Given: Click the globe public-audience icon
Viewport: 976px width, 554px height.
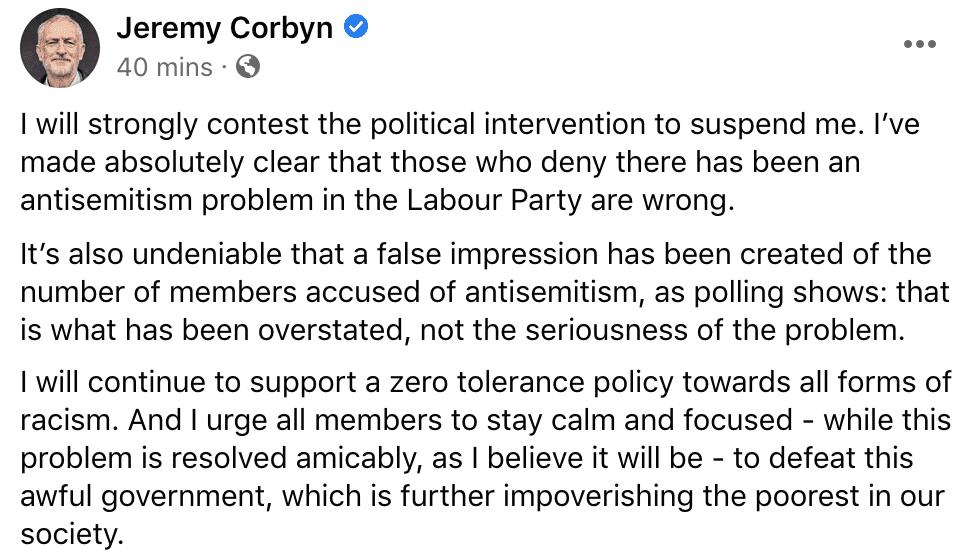Looking at the screenshot, I should point(248,66).
